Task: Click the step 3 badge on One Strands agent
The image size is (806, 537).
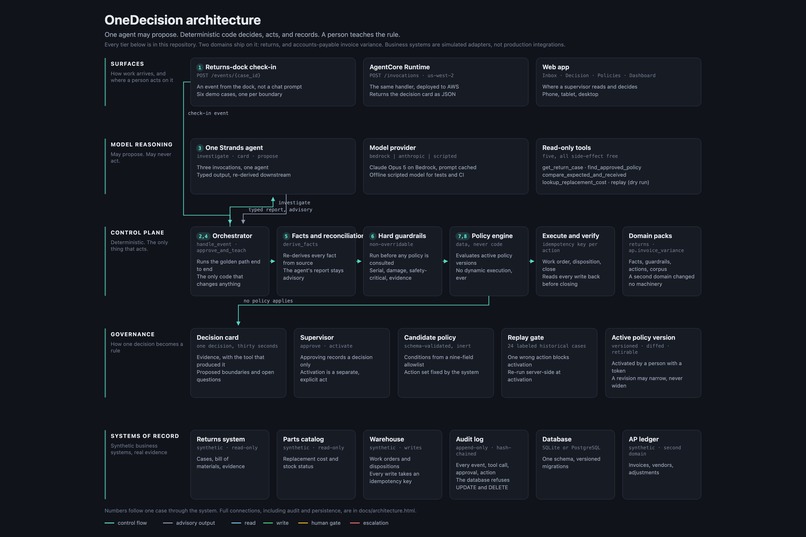Action: click(x=199, y=148)
